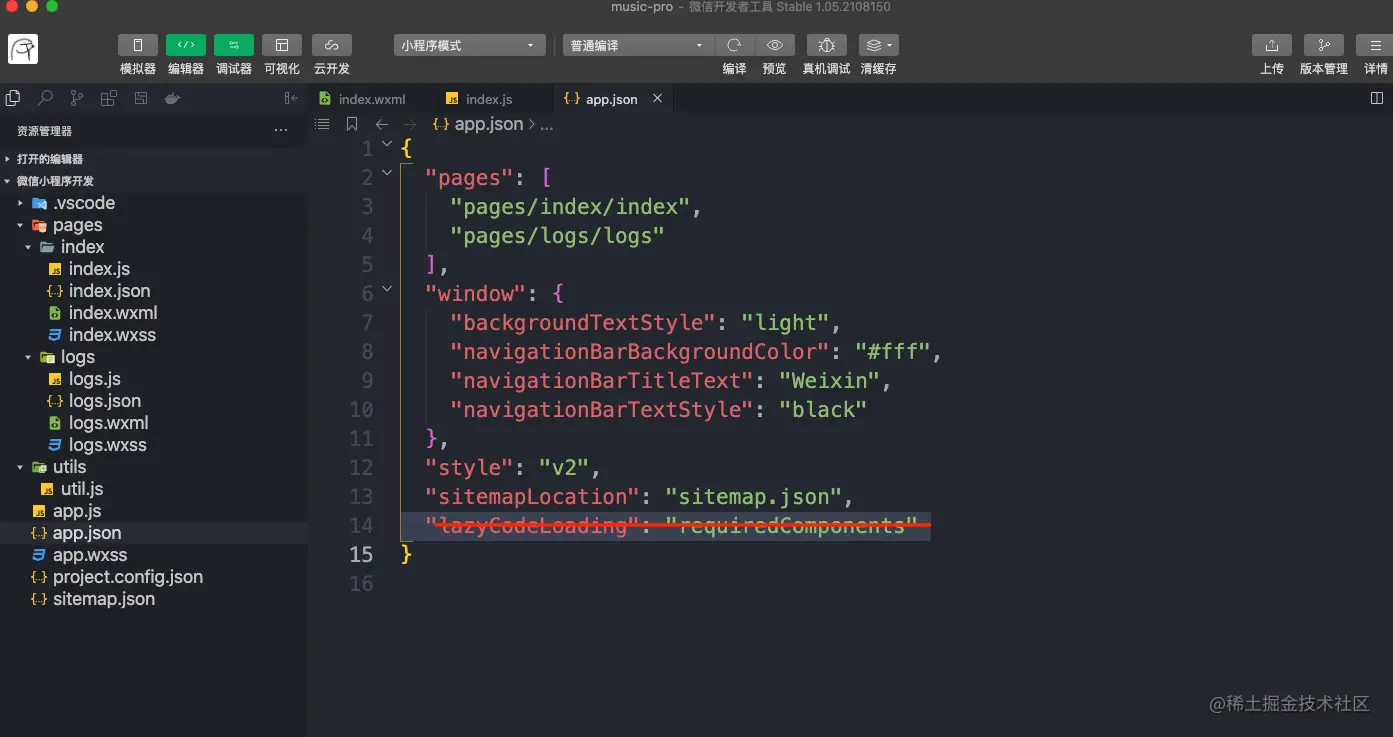1393x737 pixels.
Task: Open 云开发 cloud development
Action: (332, 45)
